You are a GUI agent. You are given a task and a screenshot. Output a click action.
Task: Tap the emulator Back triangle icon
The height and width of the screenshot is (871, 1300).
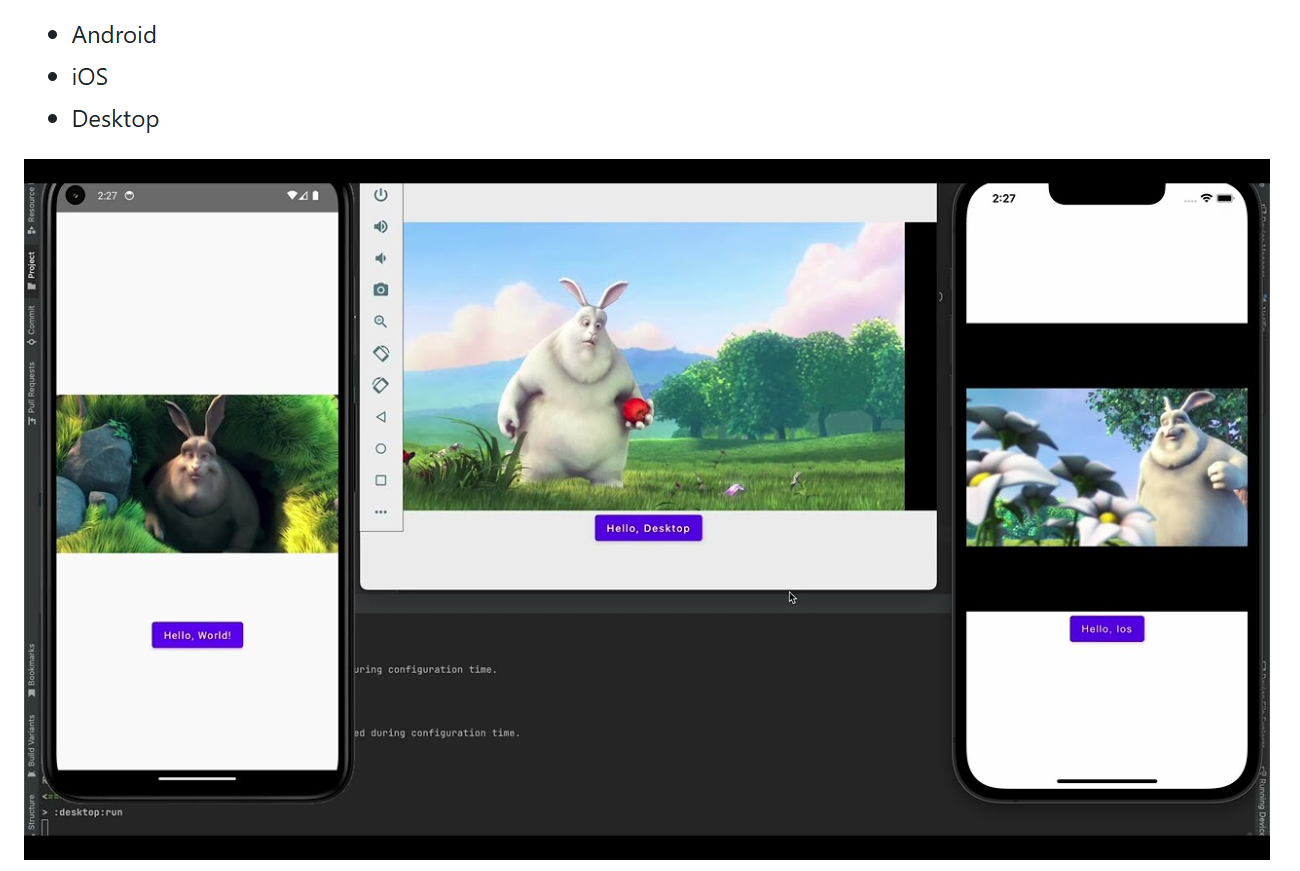380,417
